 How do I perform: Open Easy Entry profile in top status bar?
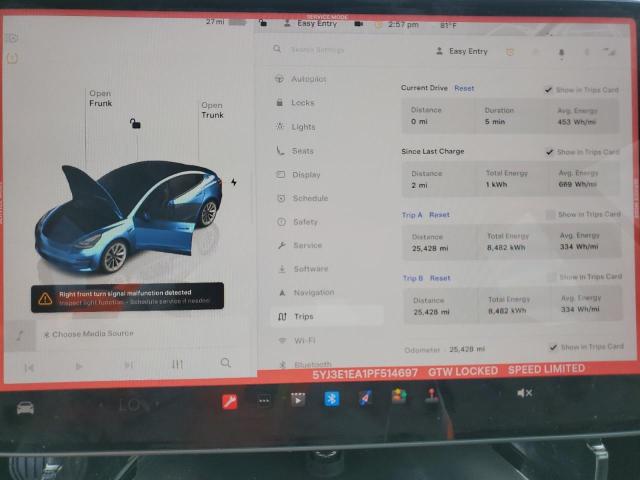tap(311, 24)
